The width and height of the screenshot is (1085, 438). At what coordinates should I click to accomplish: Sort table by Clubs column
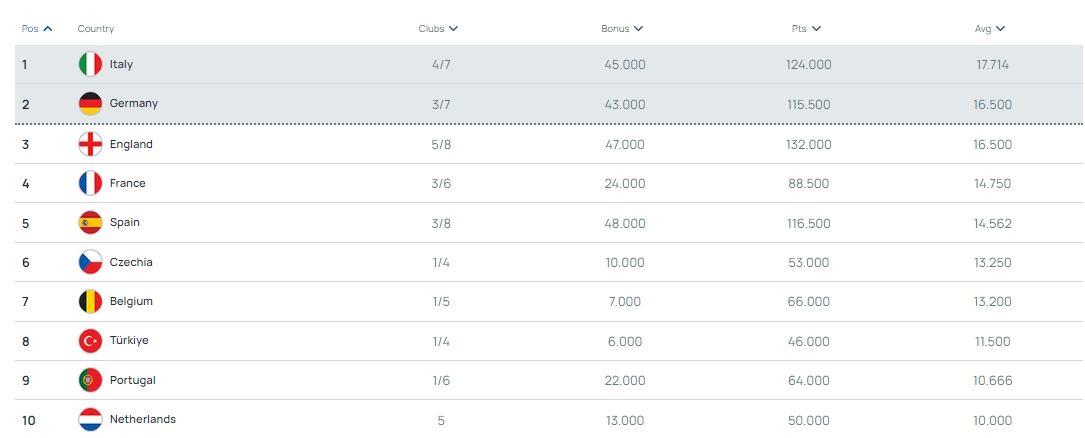[x=438, y=29]
